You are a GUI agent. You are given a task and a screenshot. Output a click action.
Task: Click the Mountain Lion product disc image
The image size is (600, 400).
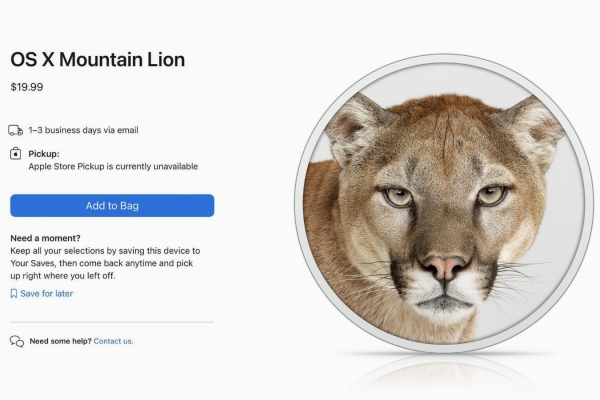tap(443, 203)
